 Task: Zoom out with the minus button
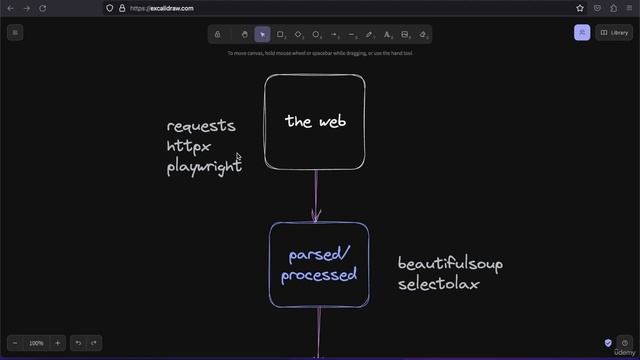coord(15,343)
